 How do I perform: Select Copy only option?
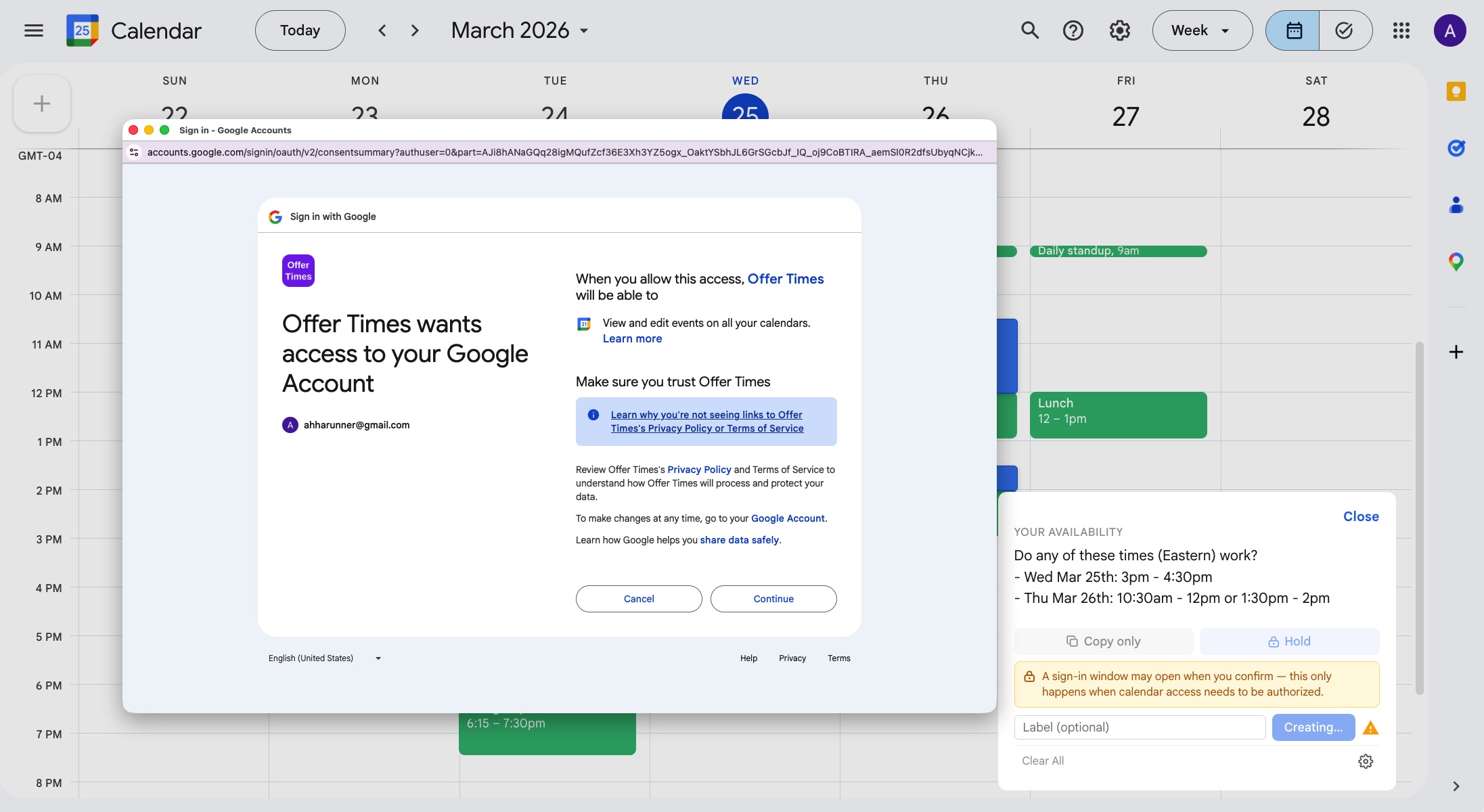[1104, 641]
